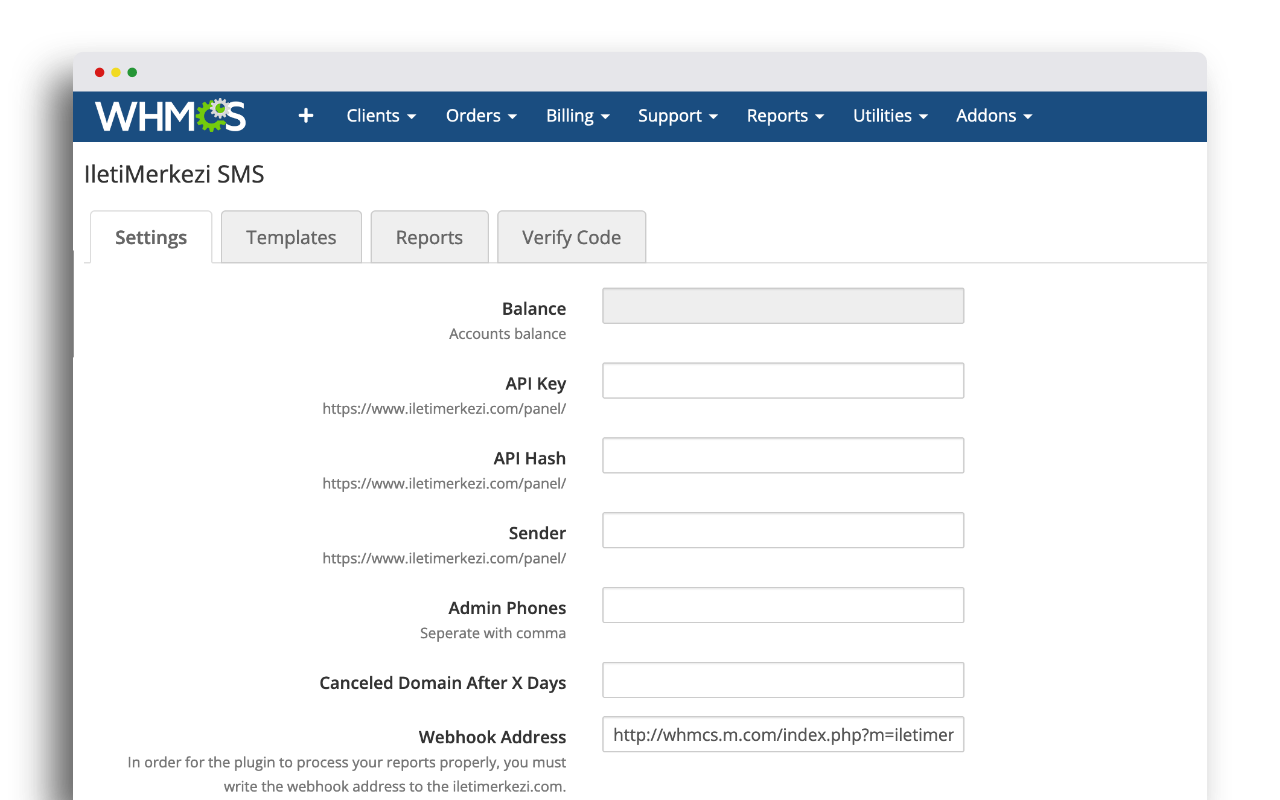1280x800 pixels.
Task: Click the plus icon in navbar
Action: click(306, 116)
